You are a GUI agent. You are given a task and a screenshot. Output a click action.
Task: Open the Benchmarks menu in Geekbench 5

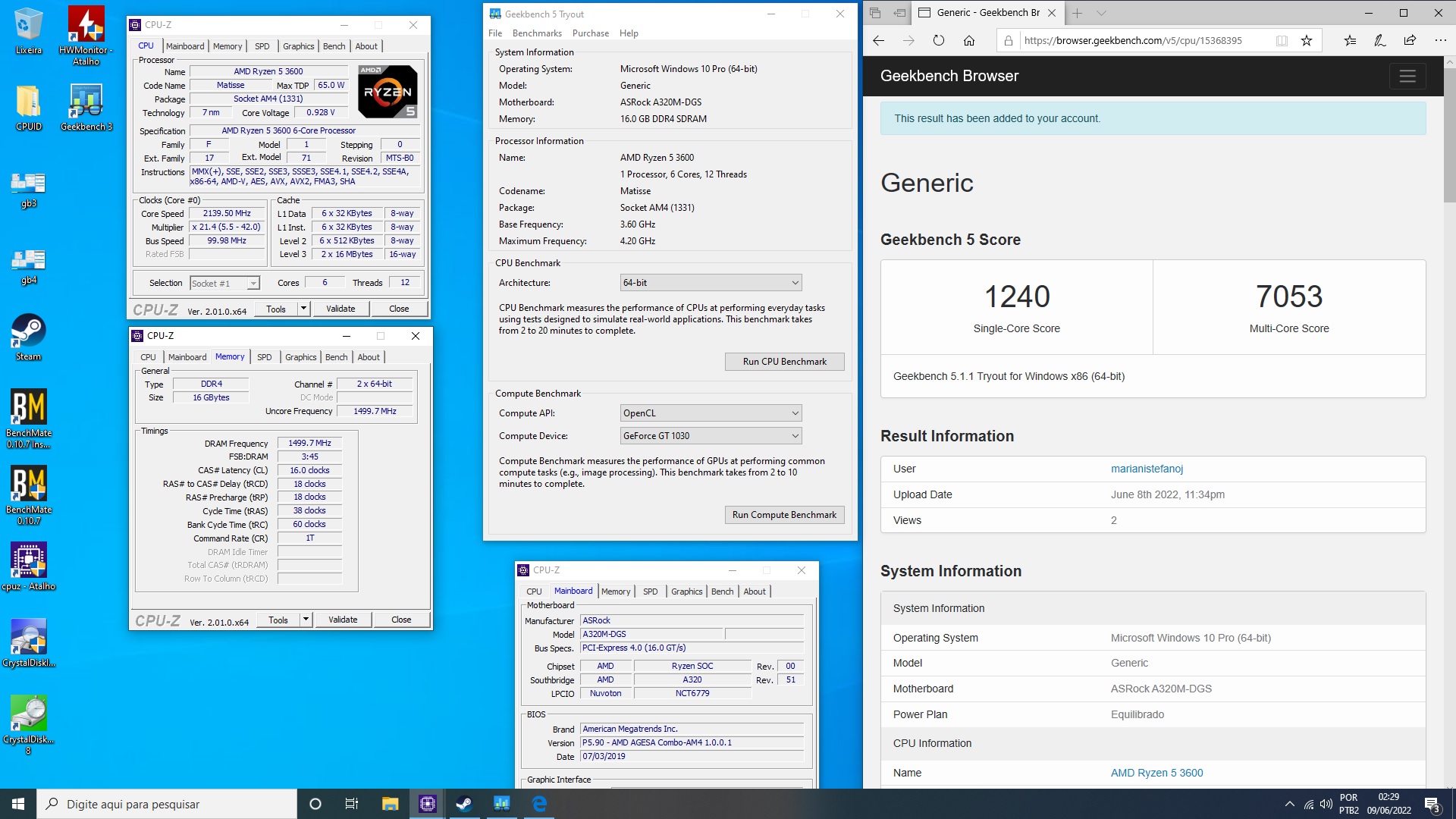coord(537,33)
